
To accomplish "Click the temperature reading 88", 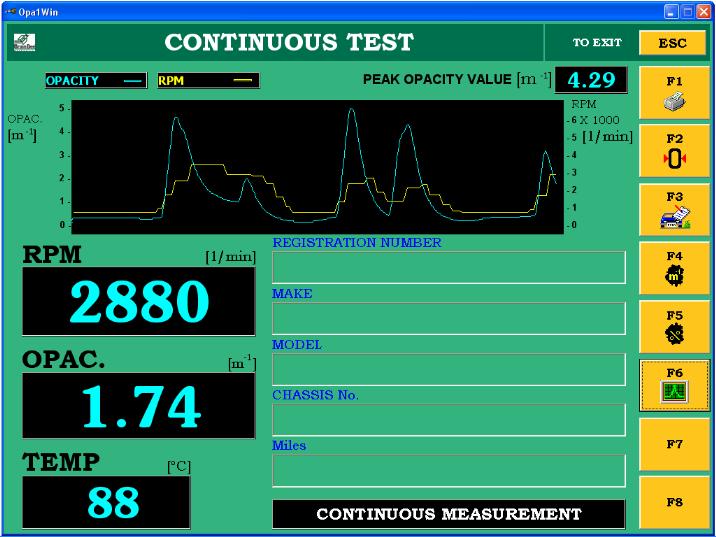I will (106, 502).
